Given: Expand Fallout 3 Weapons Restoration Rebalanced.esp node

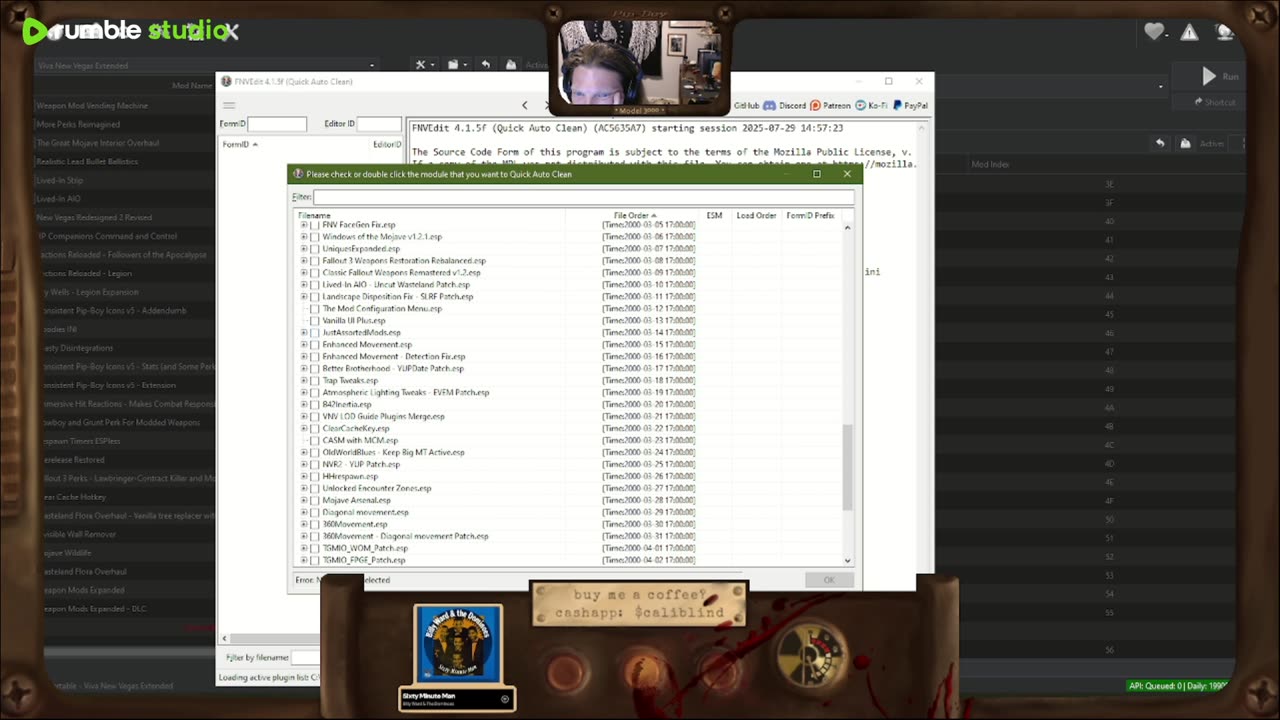Looking at the screenshot, I should tap(304, 261).
